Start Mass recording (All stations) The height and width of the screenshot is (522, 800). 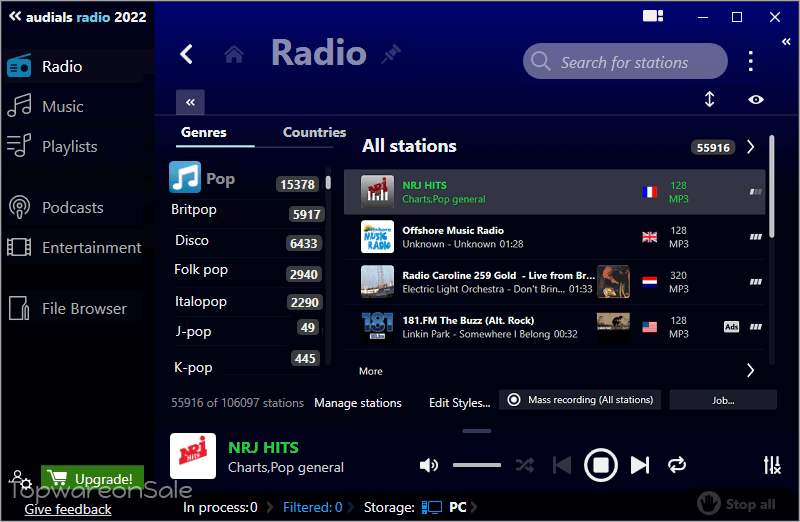tap(580, 400)
